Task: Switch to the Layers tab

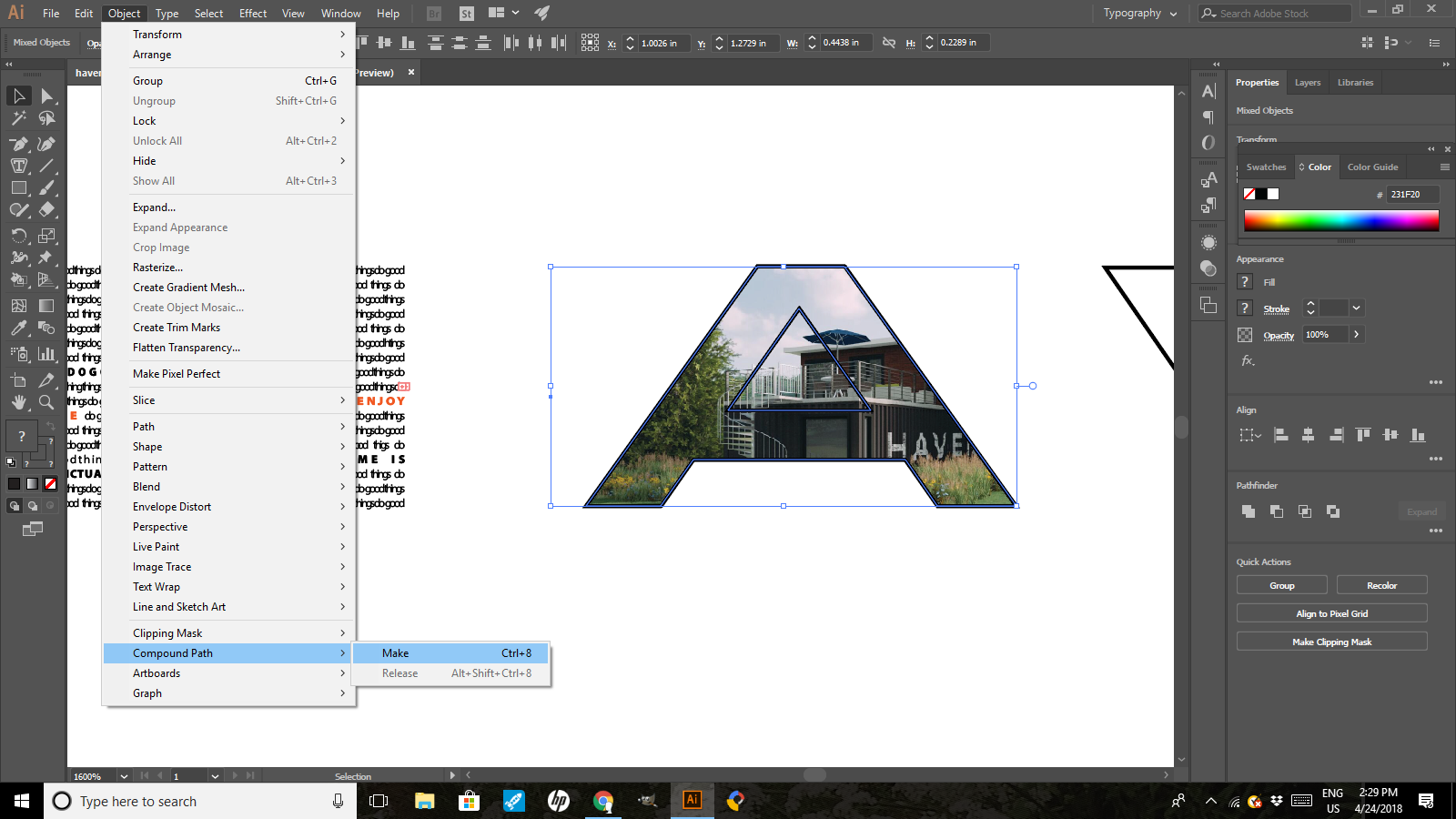Action: point(1308,83)
